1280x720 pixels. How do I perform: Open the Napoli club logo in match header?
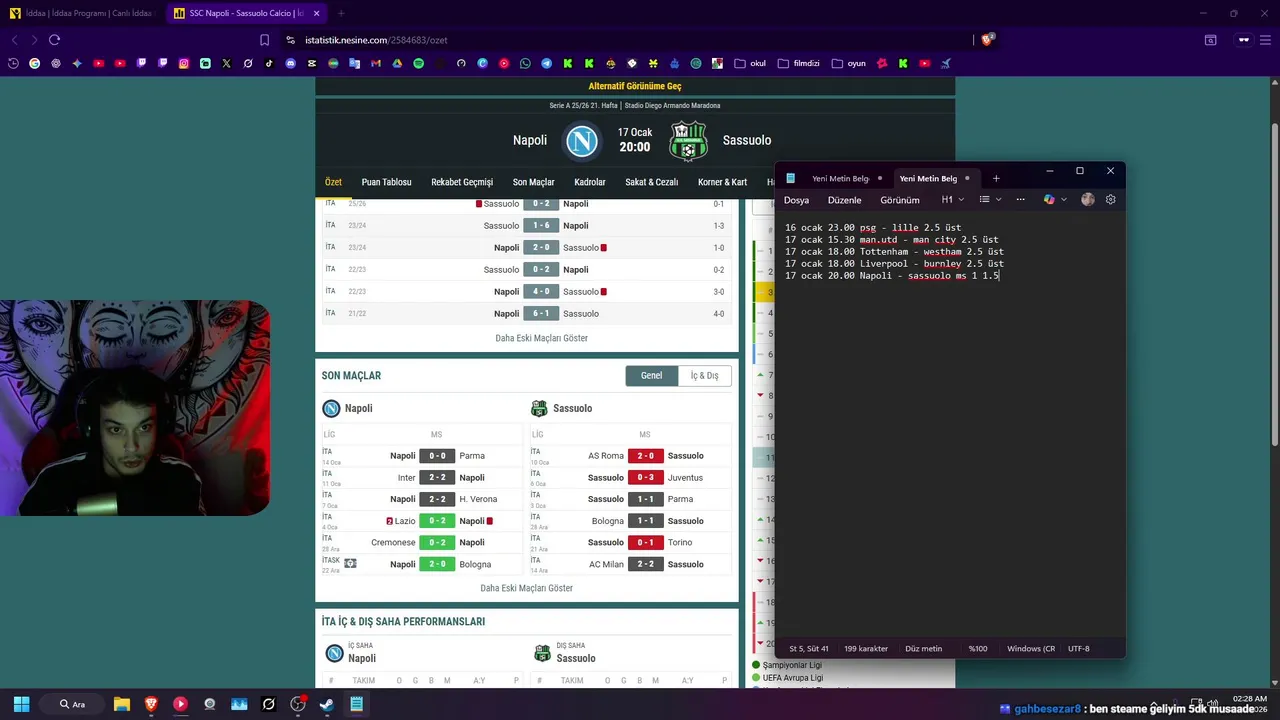point(582,141)
